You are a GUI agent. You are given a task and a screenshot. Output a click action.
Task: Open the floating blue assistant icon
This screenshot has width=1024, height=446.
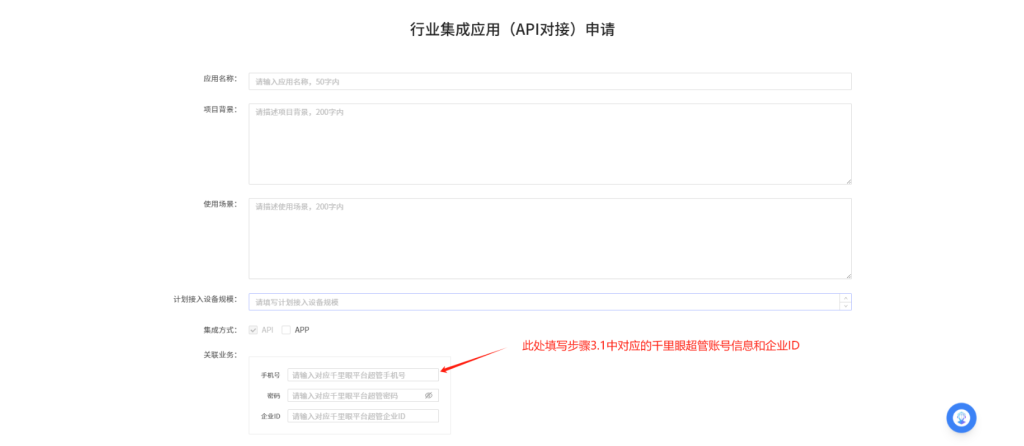[x=961, y=418]
